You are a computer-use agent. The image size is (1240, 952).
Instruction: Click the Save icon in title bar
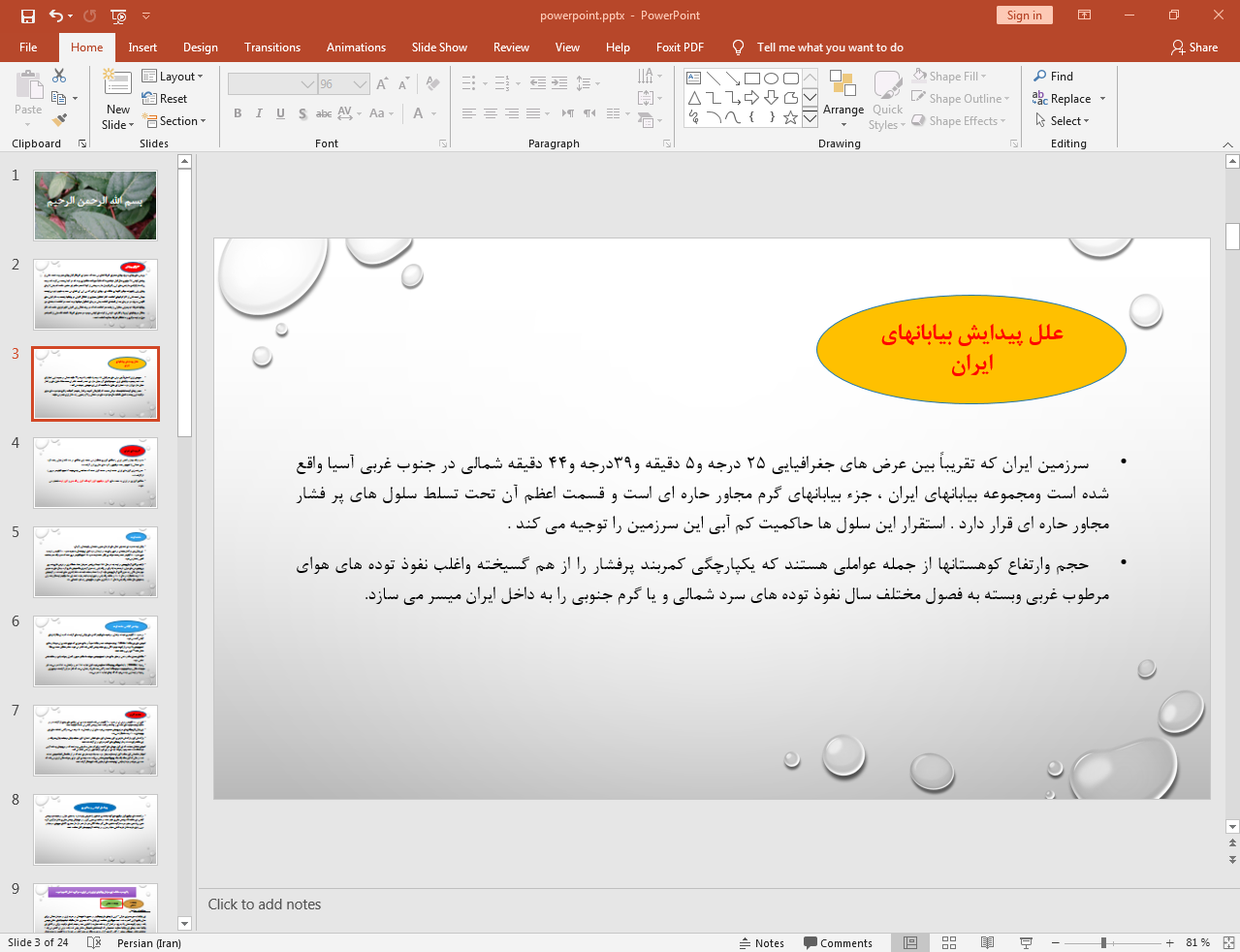pos(28,16)
